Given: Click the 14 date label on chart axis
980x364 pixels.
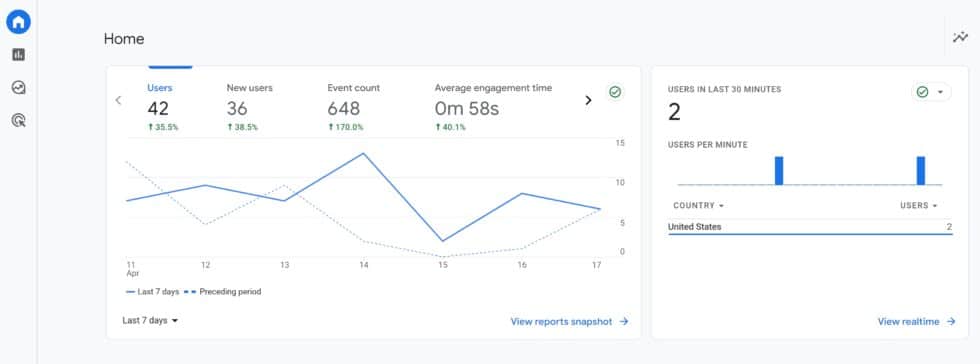Looking at the screenshot, I should click(364, 265).
